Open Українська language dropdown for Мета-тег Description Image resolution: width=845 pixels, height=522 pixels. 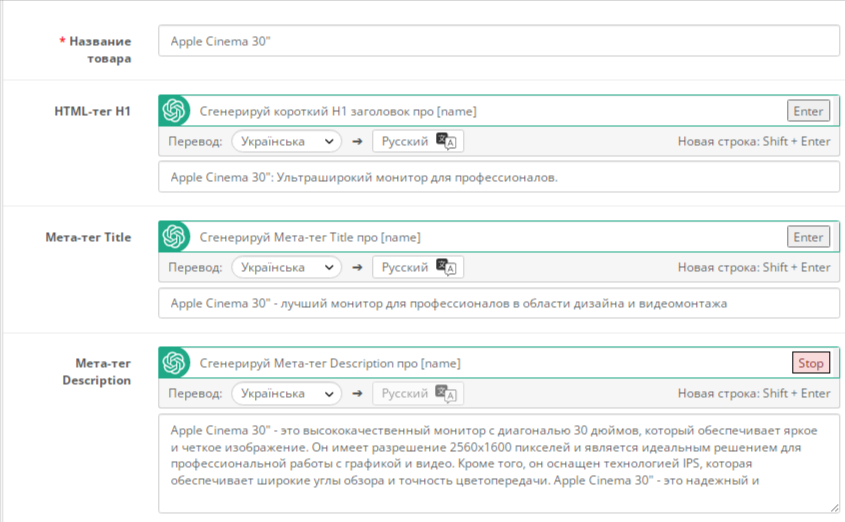(287, 394)
